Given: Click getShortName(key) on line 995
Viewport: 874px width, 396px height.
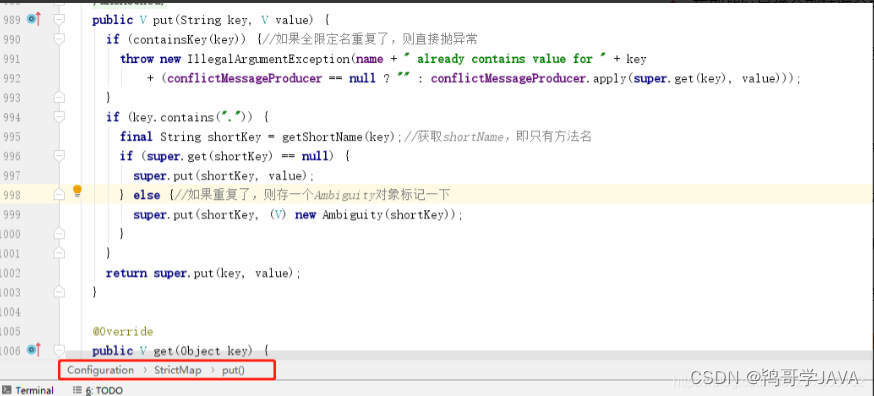Looking at the screenshot, I should pyautogui.click(x=339, y=137).
